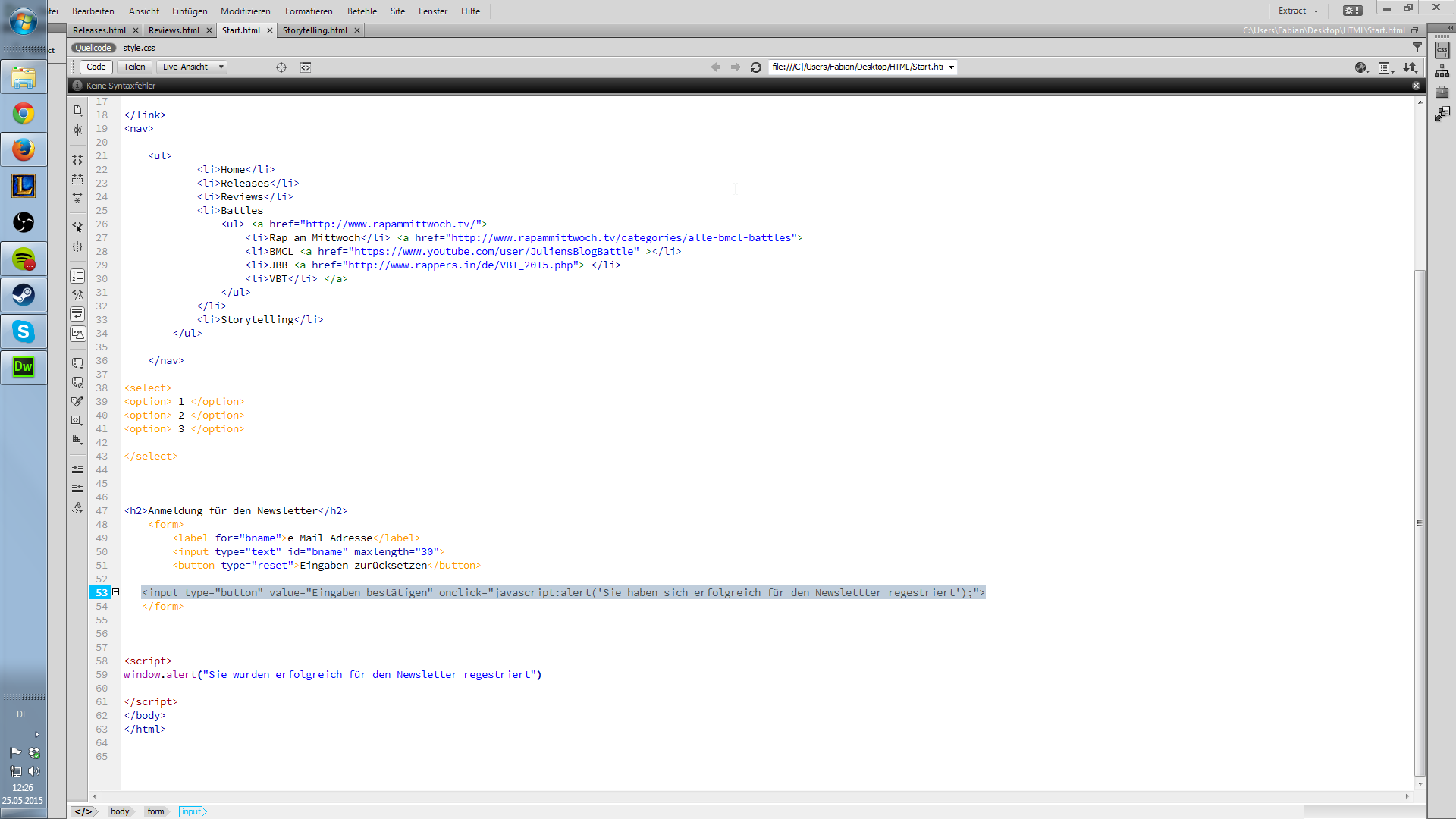1456x819 pixels.
Task: Go back in live view navigation
Action: tap(716, 67)
